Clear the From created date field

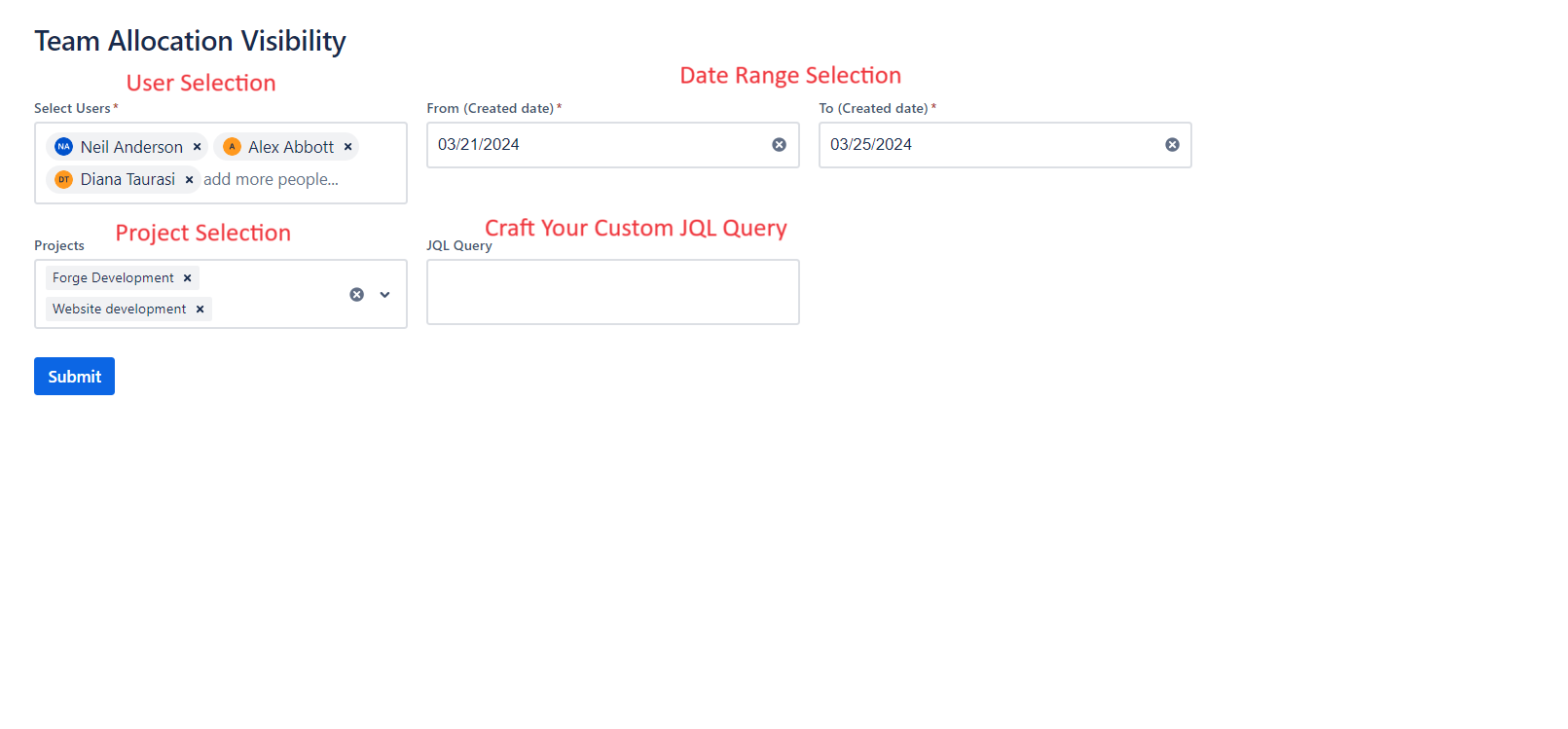[x=779, y=145]
